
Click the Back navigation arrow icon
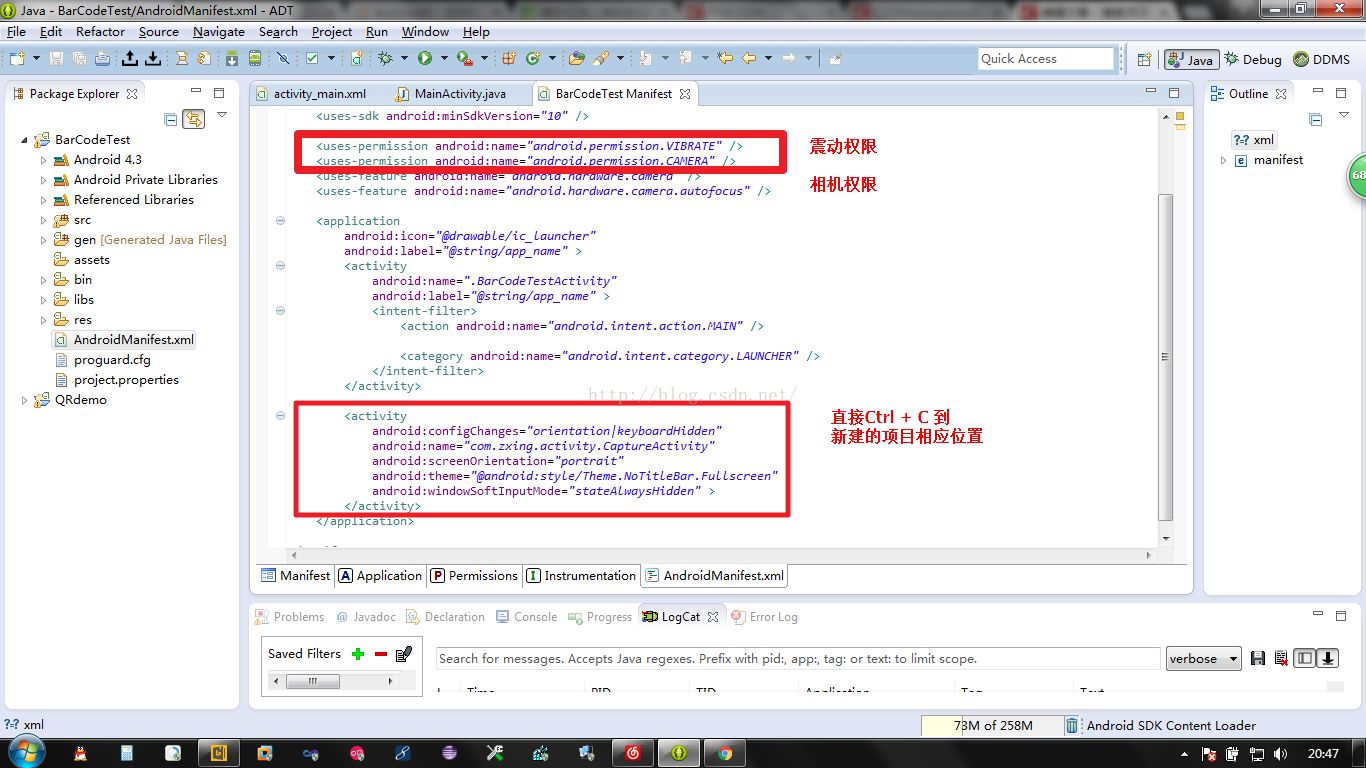[749, 59]
